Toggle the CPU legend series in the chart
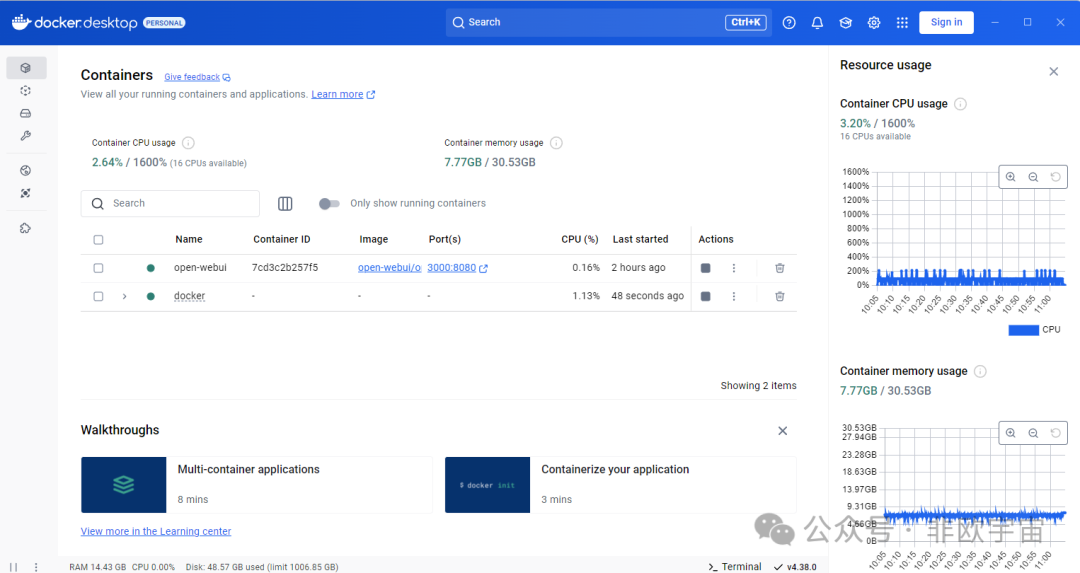1080x573 pixels. coord(1034,330)
